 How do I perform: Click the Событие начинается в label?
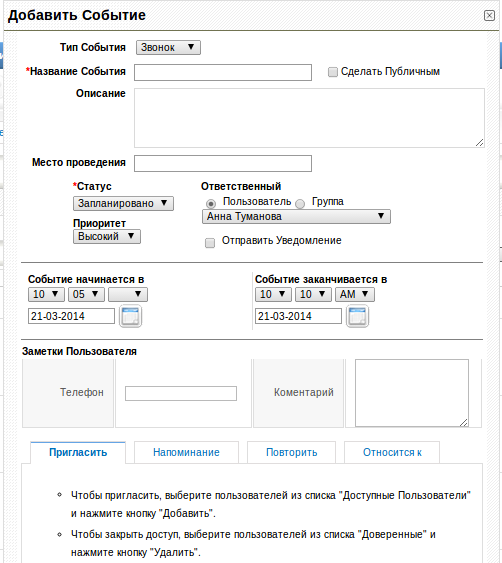pyautogui.click(x=86, y=279)
